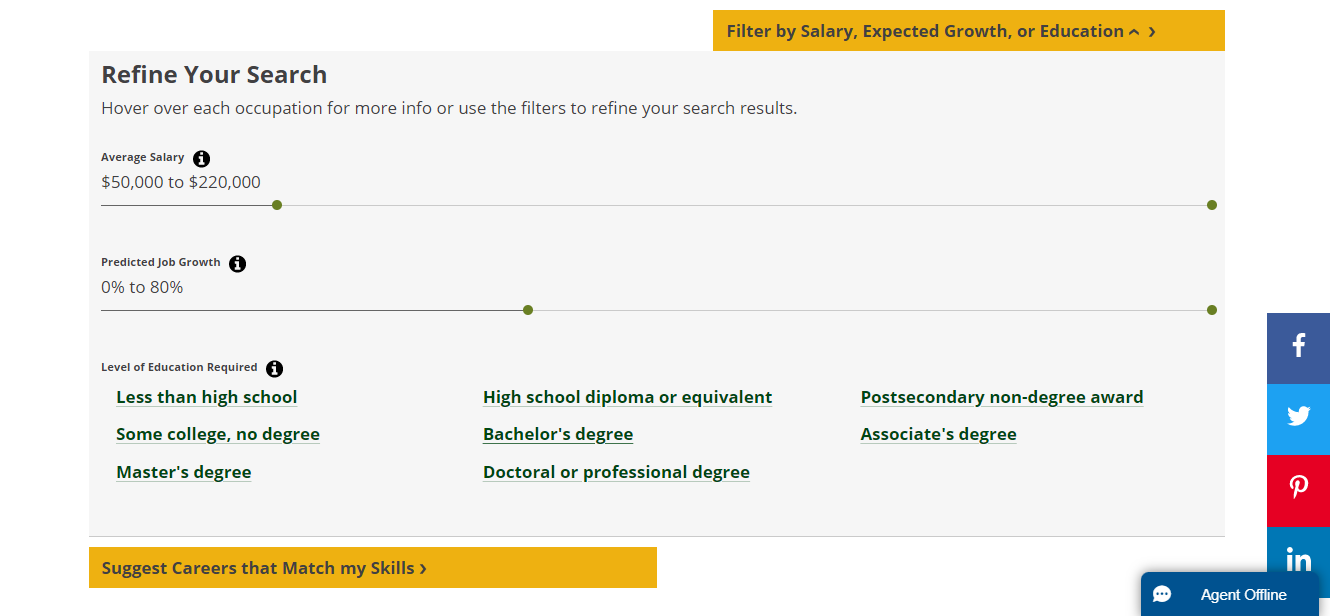Click the maximum Average Salary slider handle
Image resolution: width=1330 pixels, height=616 pixels.
pyautogui.click(x=1212, y=205)
